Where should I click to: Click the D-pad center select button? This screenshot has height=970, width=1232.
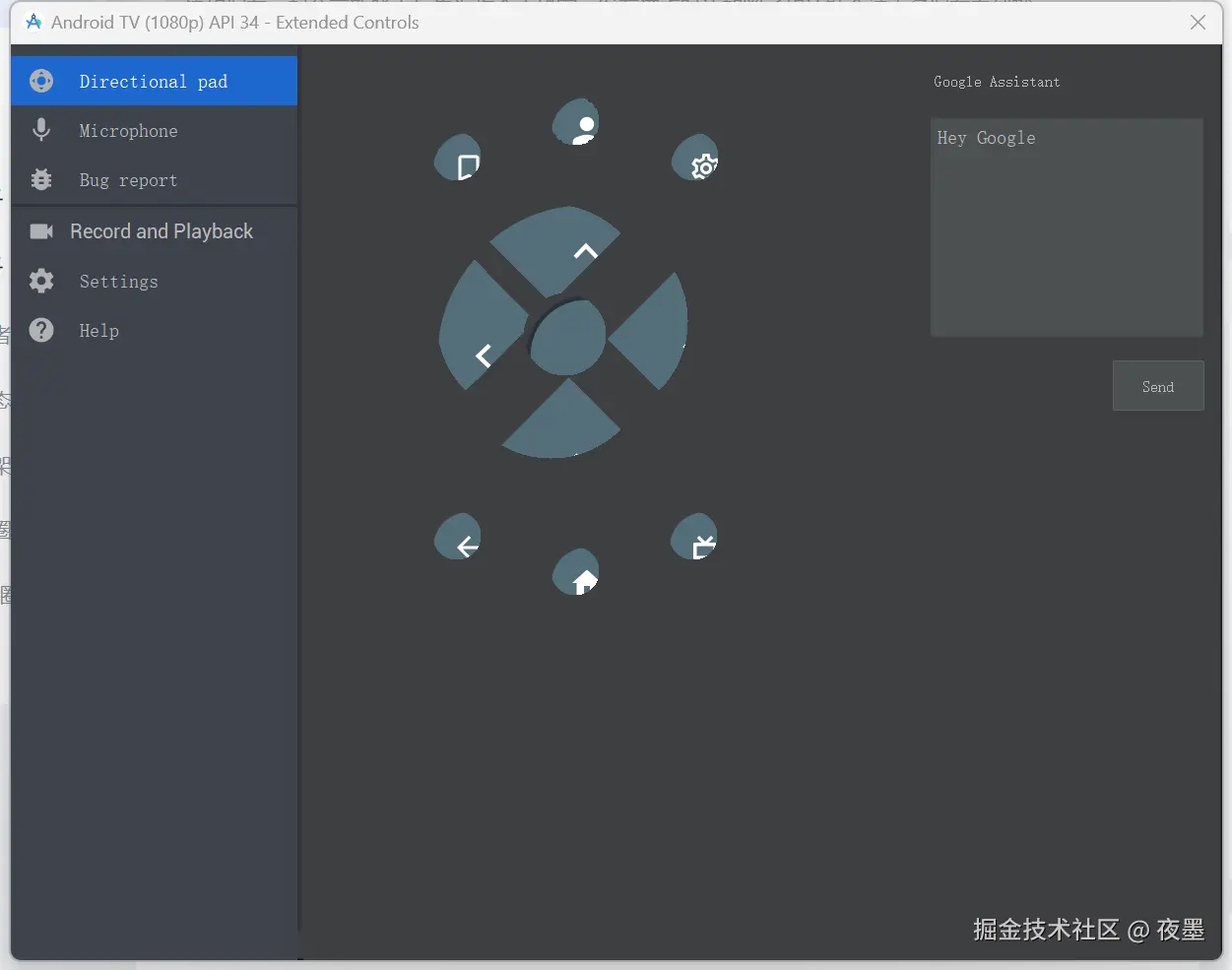coord(567,338)
